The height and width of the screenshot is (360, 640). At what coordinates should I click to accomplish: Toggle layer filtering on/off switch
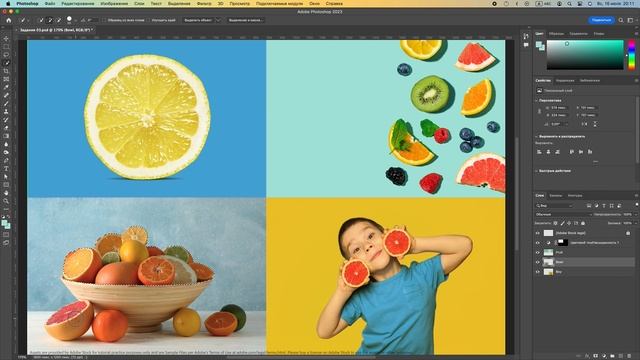coord(636,205)
